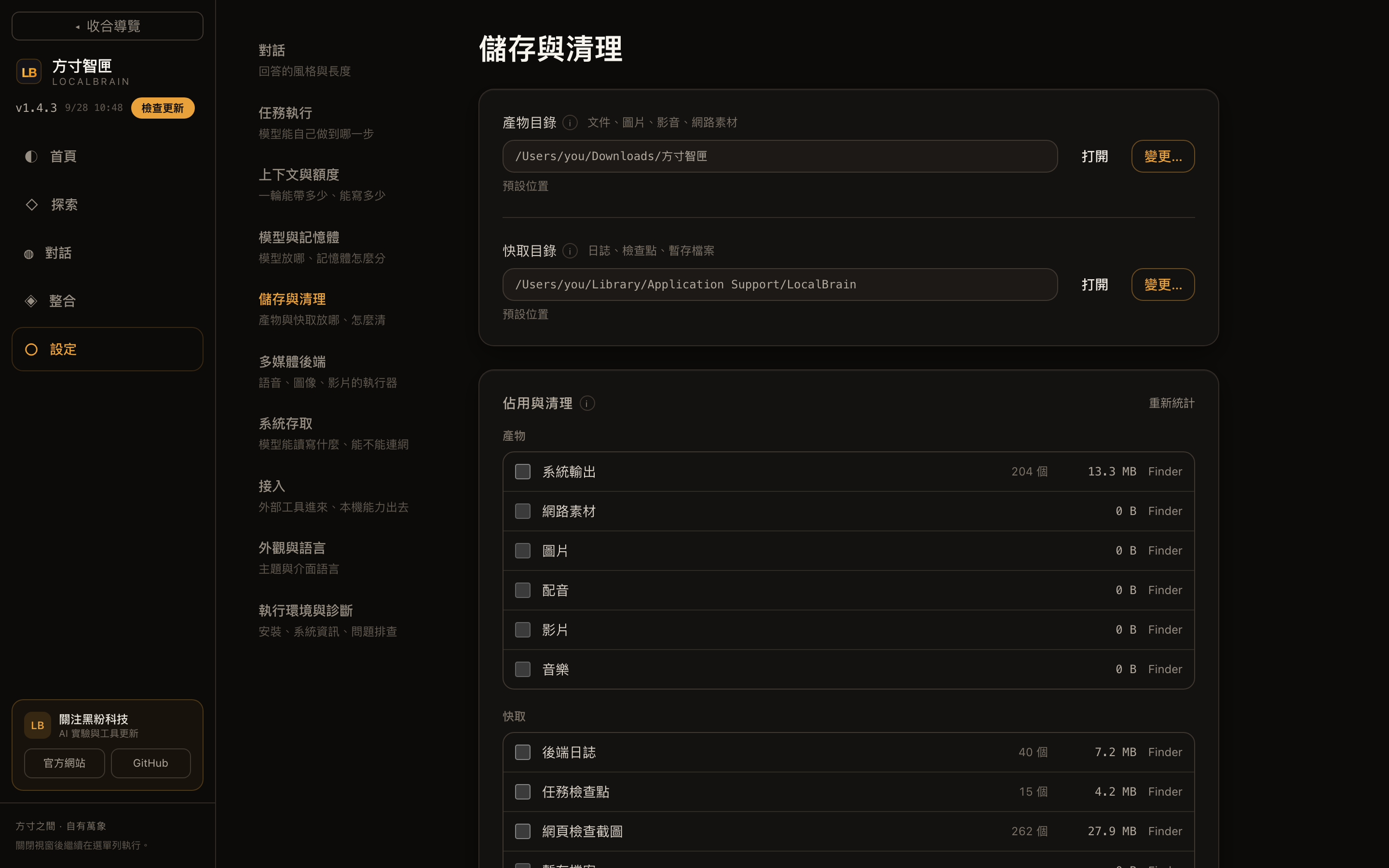Click the striped circle icon beside 對話
This screenshot has width=1389, height=868.
point(29,253)
